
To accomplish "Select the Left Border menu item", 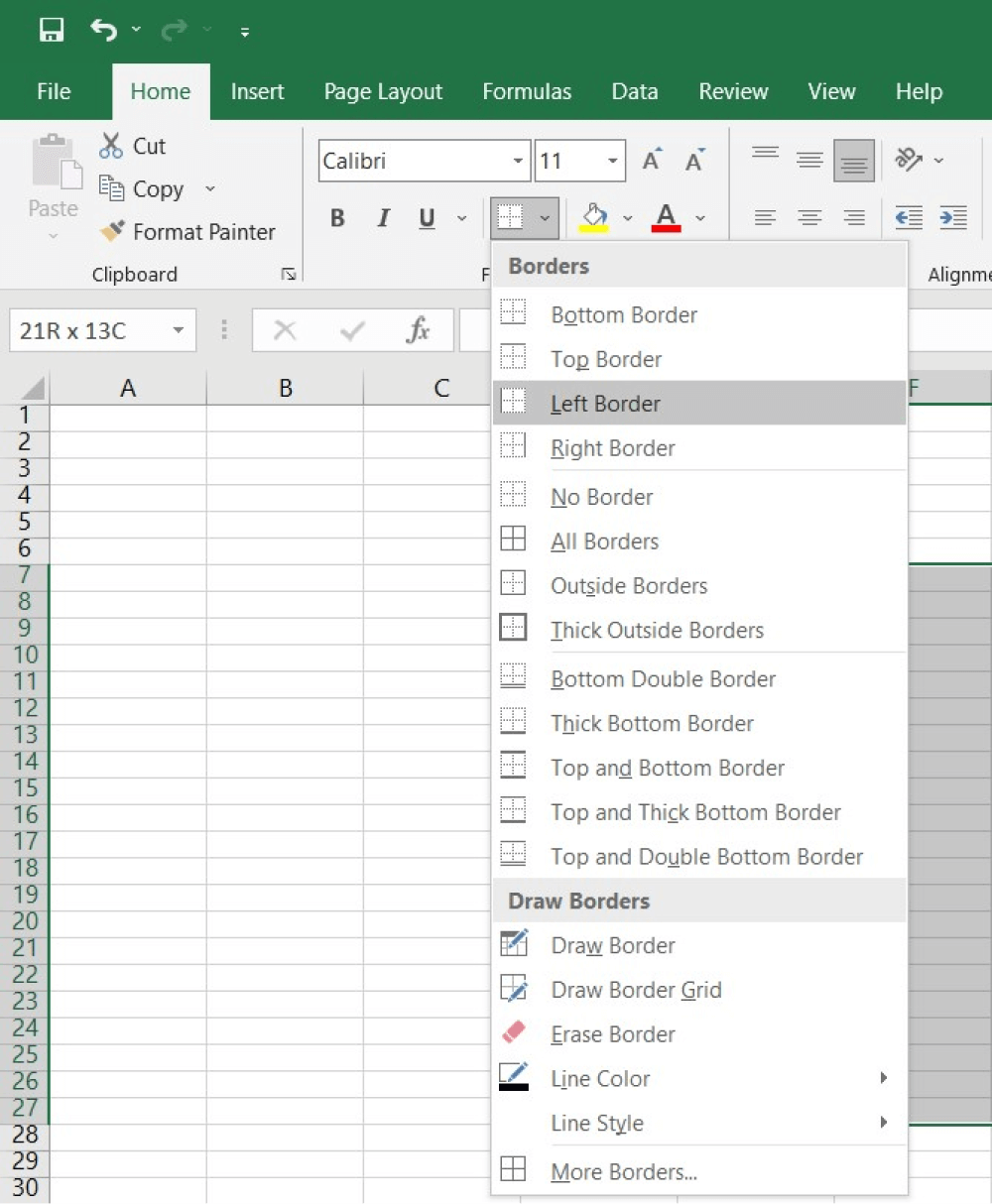I will click(699, 404).
